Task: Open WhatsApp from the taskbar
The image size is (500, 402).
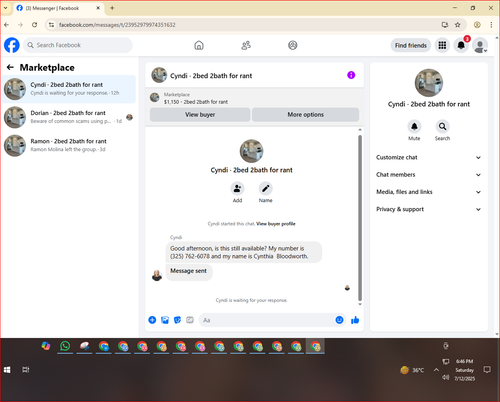Action: pyautogui.click(x=65, y=346)
